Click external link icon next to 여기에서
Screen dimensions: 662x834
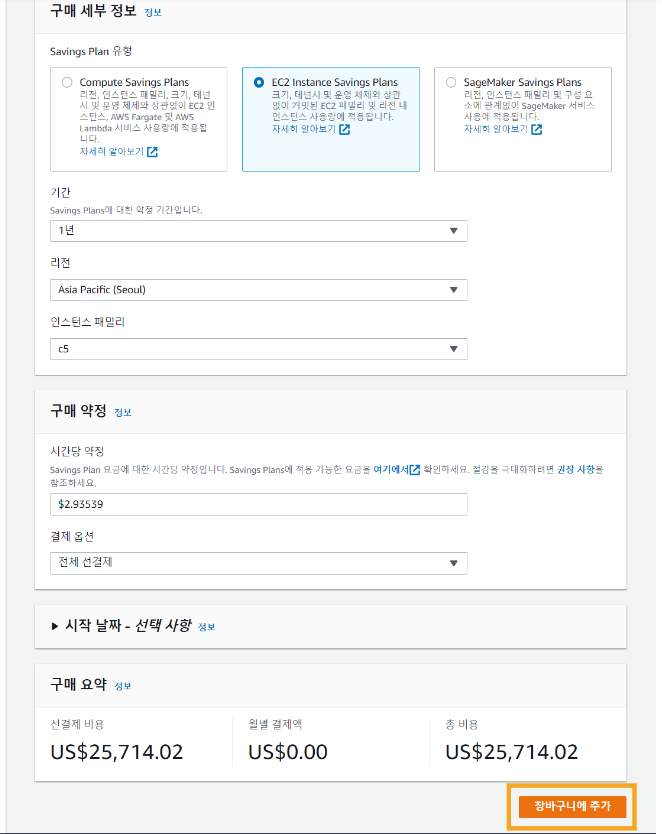pos(415,470)
